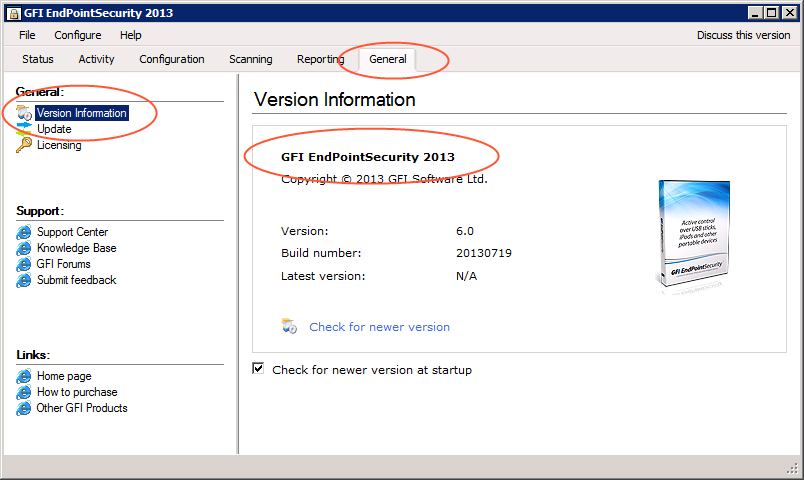Click the How to purchase browser icon
This screenshot has height=480, width=804.
(24, 392)
